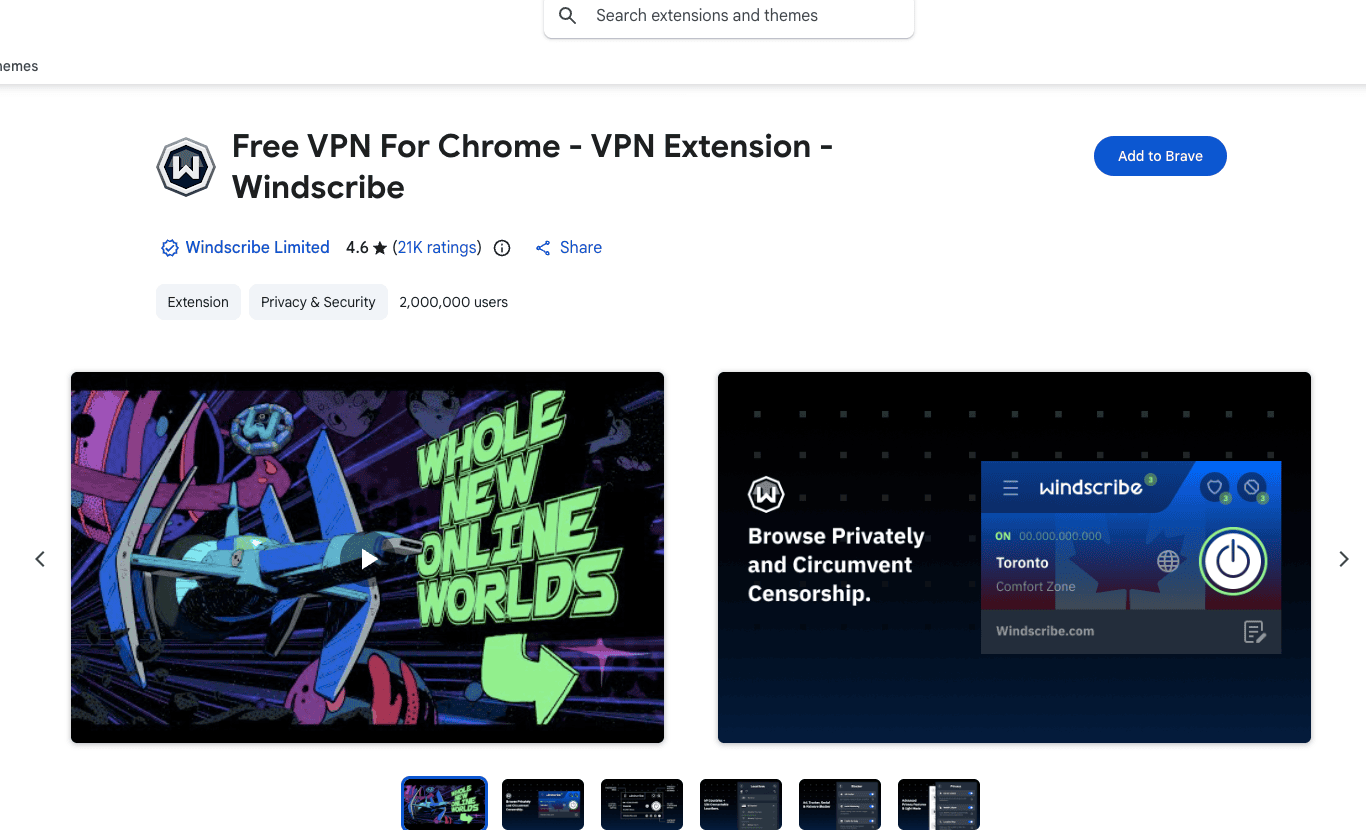Open the 21K ratings link
Image resolution: width=1366 pixels, height=830 pixels.
[437, 247]
